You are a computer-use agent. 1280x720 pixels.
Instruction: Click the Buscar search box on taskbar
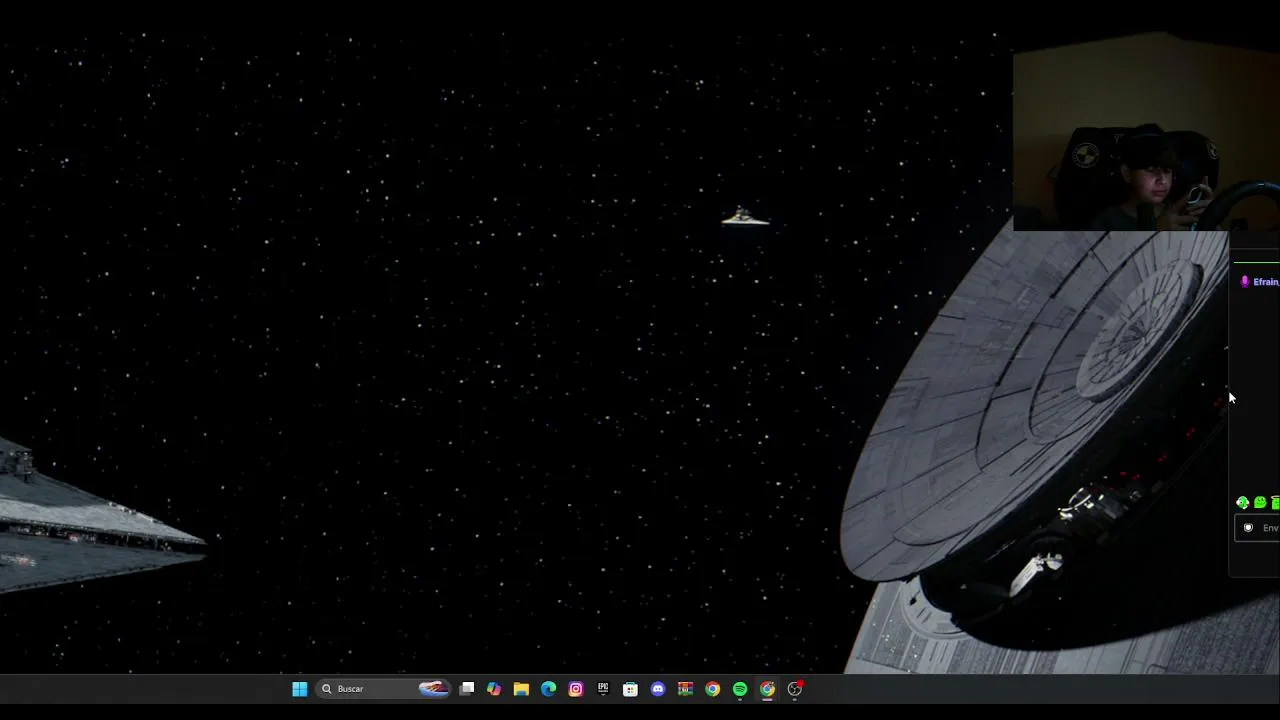383,689
